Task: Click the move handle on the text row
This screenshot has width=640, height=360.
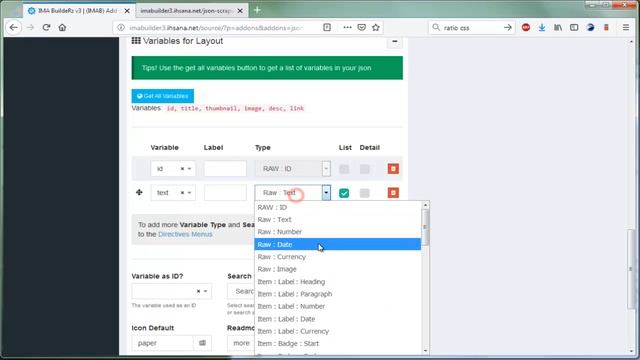Action: pyautogui.click(x=139, y=192)
